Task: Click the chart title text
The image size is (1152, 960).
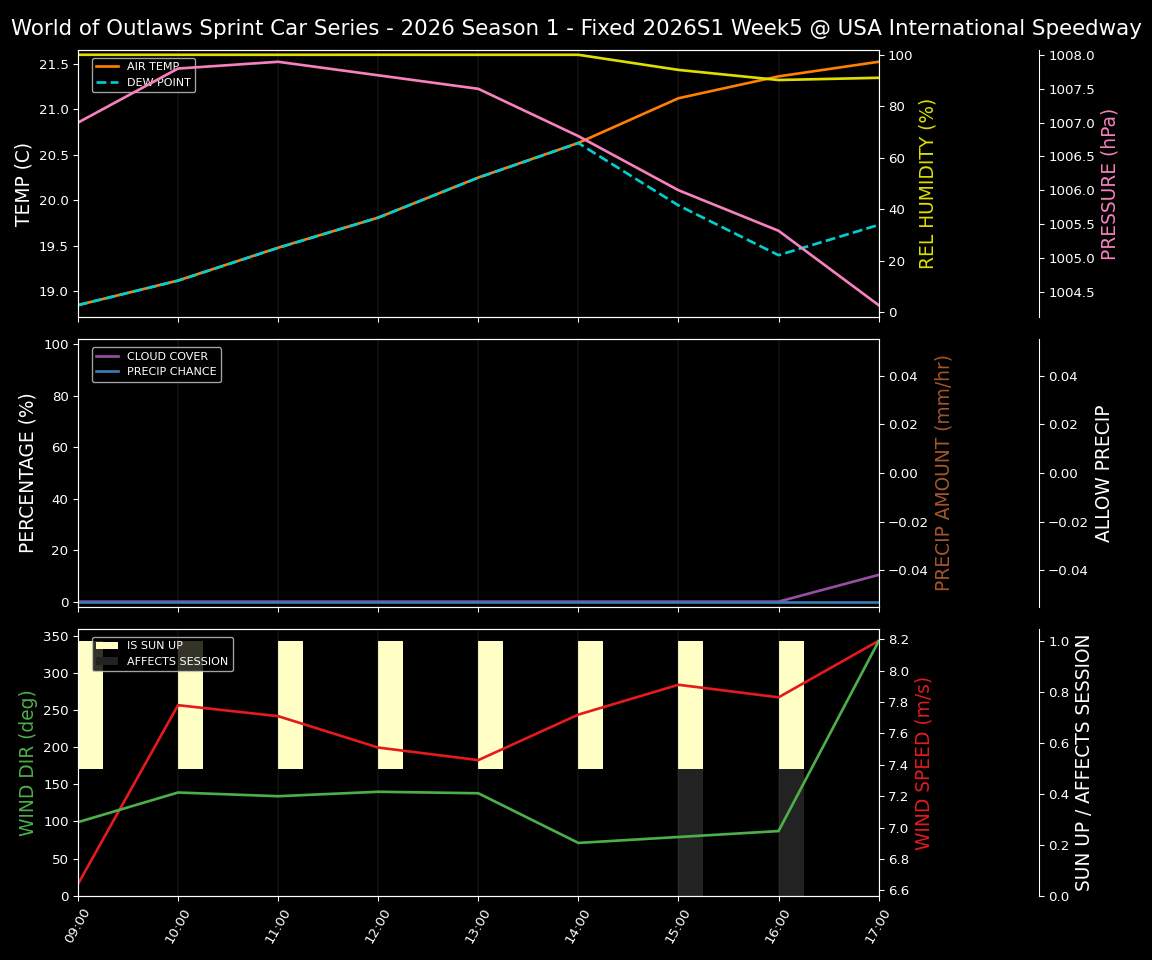Action: tap(575, 27)
